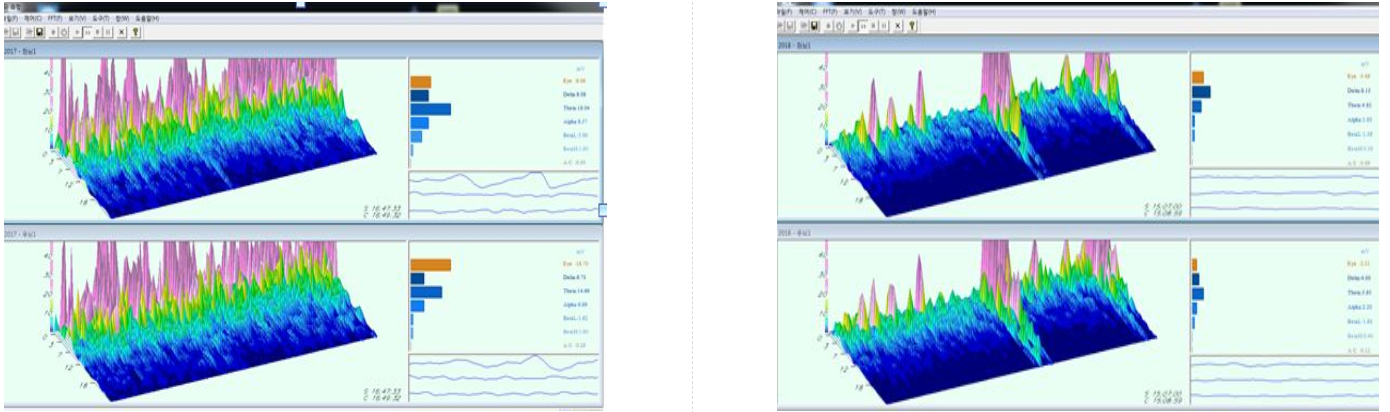Click yellow key icon in 2018 window toolbar
The height and width of the screenshot is (412, 1390).
[912, 26]
